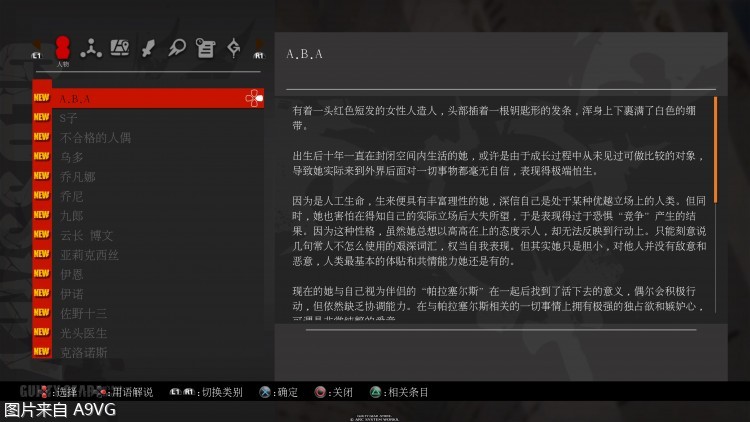Open the scroll with clock history category
Screen dimensions: 750x422
coord(206,48)
